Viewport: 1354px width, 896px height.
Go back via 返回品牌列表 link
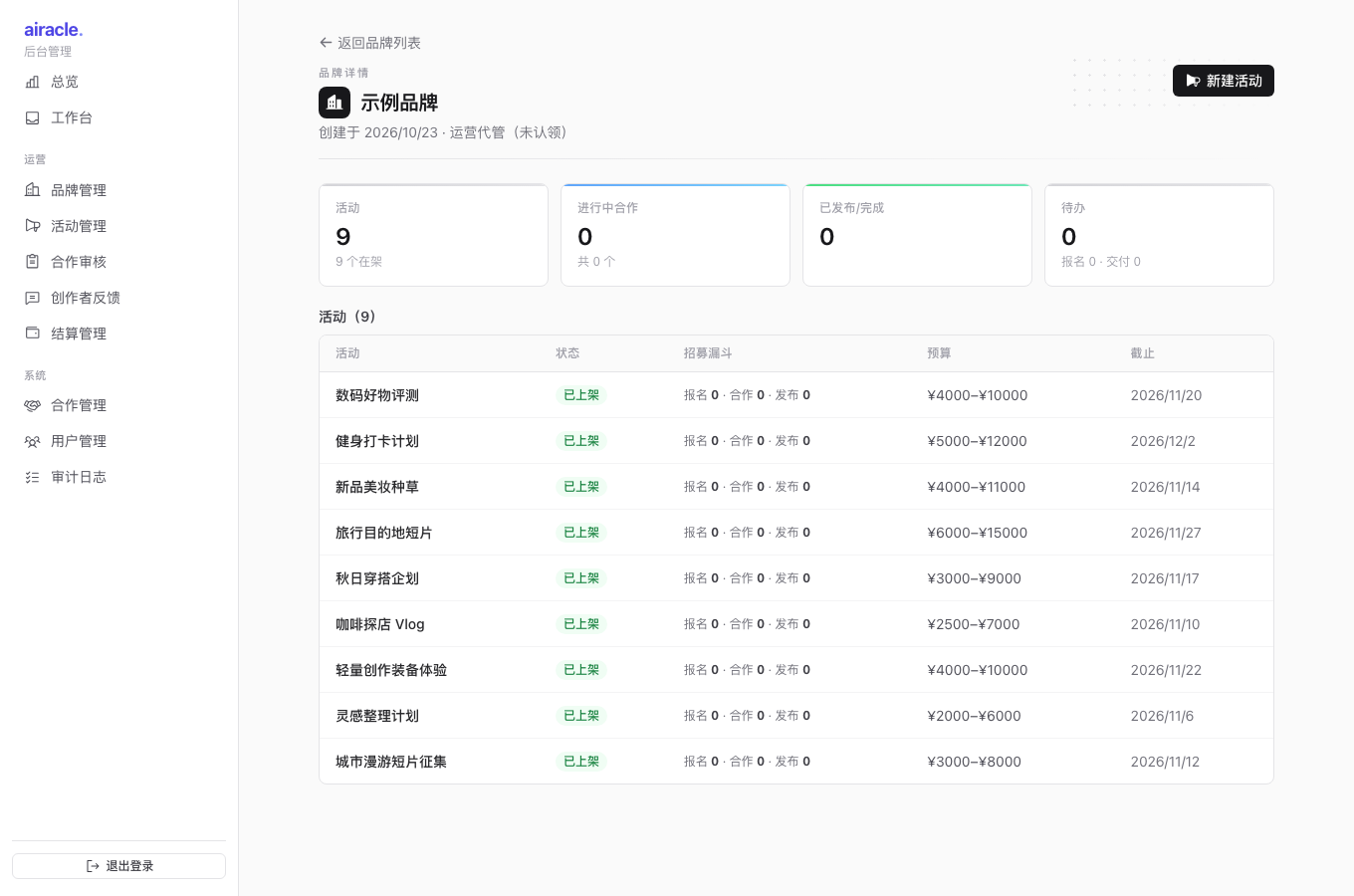point(369,43)
